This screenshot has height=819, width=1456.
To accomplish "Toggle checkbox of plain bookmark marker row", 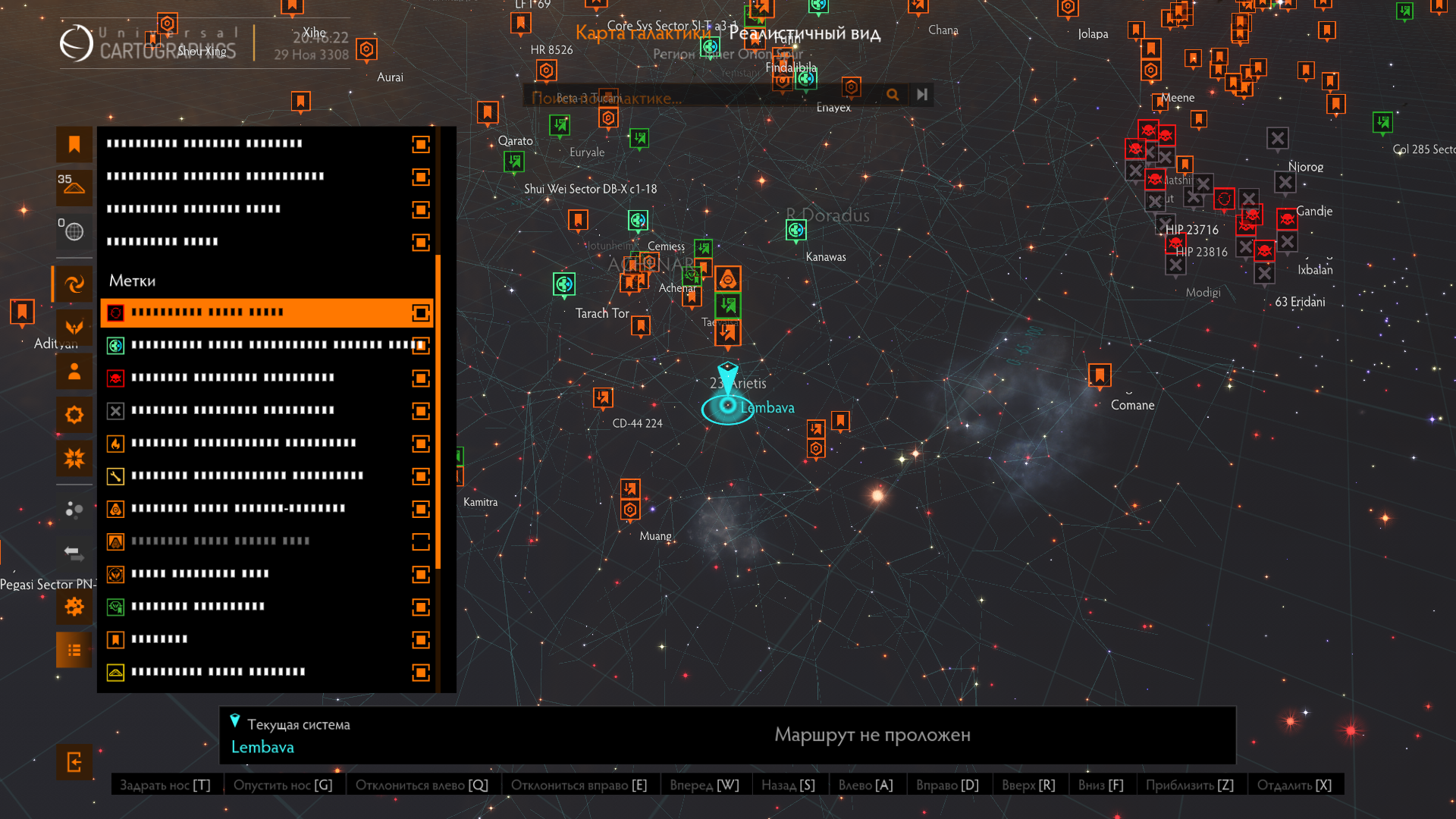I will [x=421, y=639].
